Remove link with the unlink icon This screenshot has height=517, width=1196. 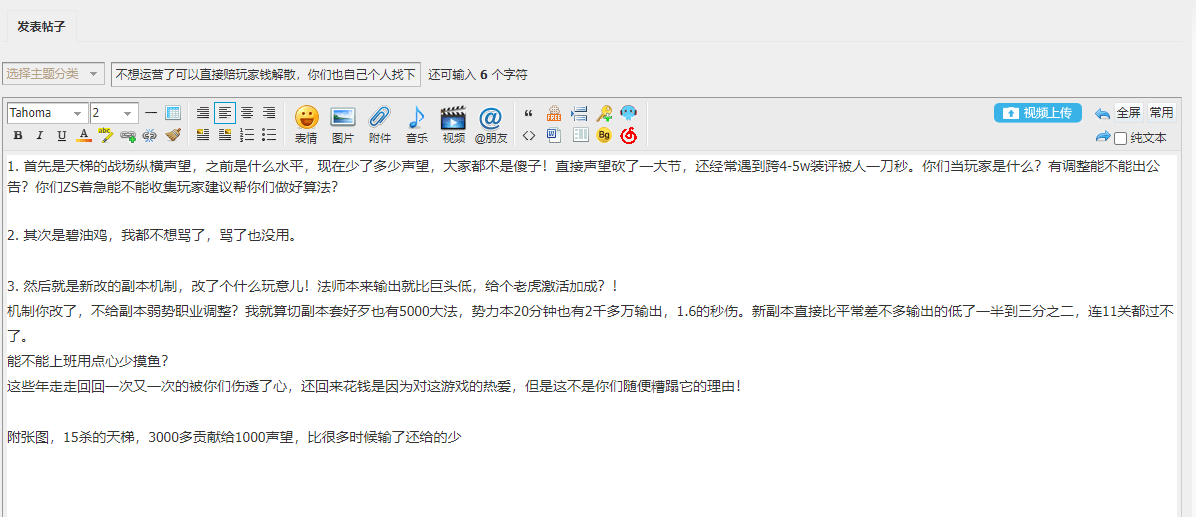point(150,136)
